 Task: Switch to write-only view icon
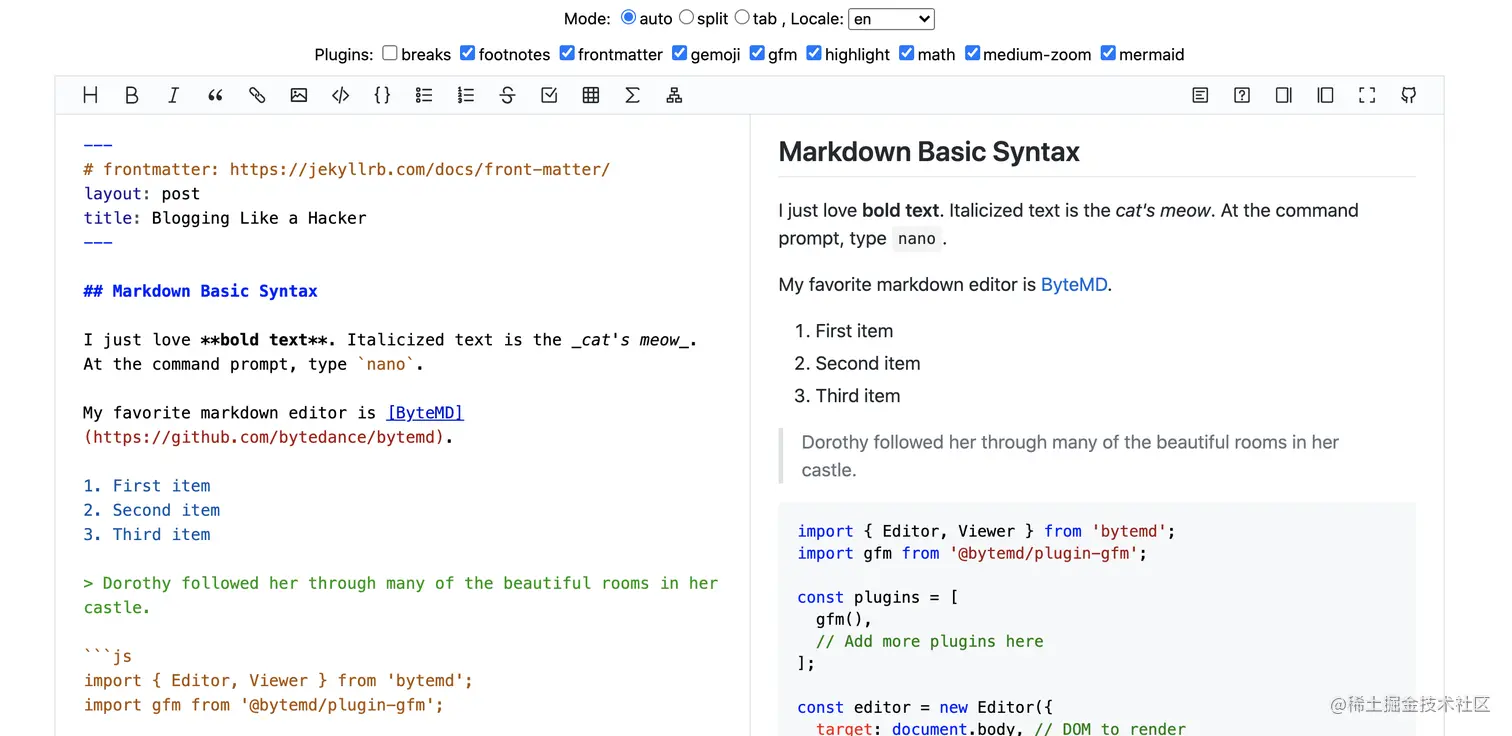1284,95
